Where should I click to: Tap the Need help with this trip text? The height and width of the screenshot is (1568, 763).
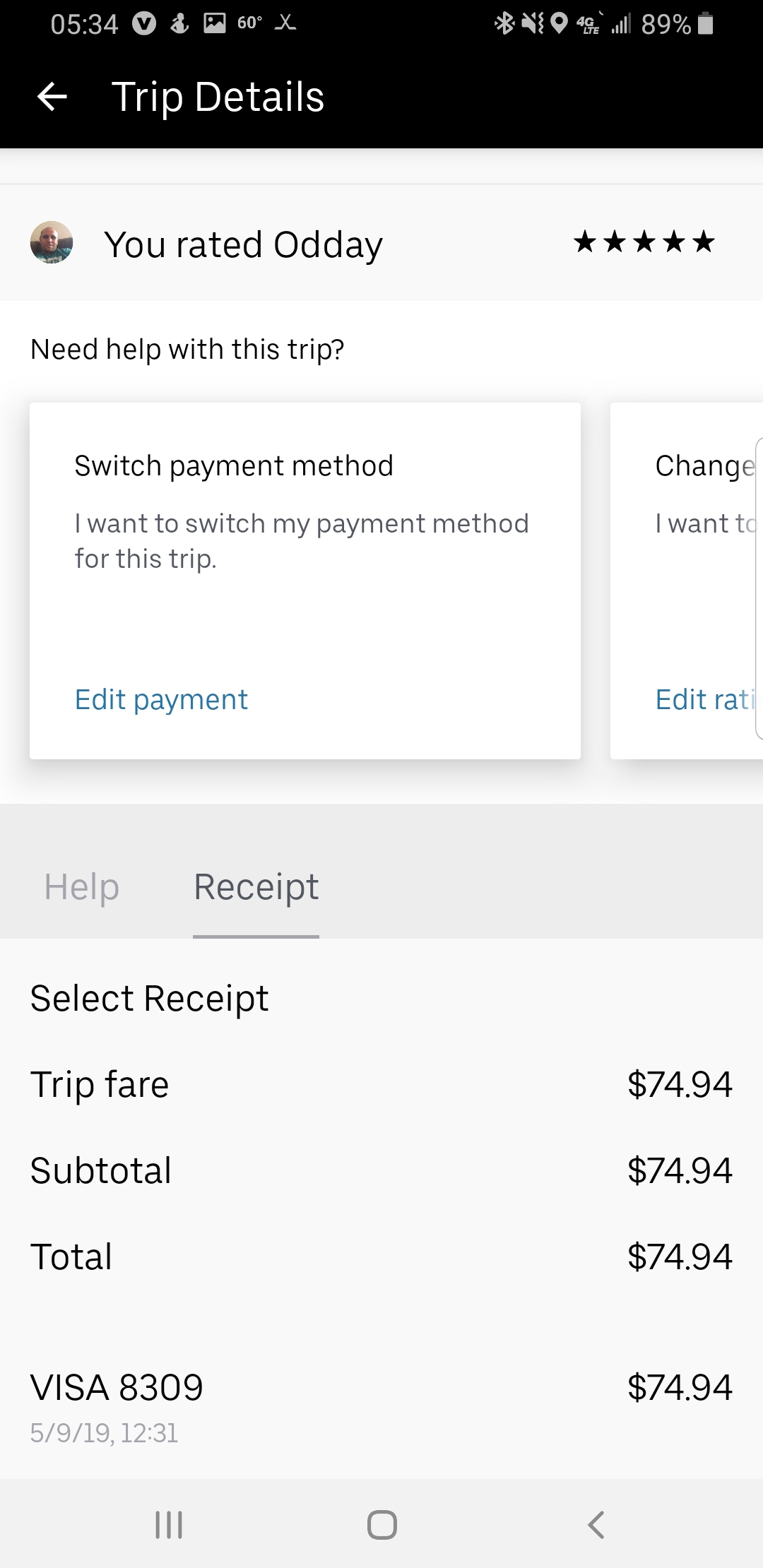[x=187, y=350]
